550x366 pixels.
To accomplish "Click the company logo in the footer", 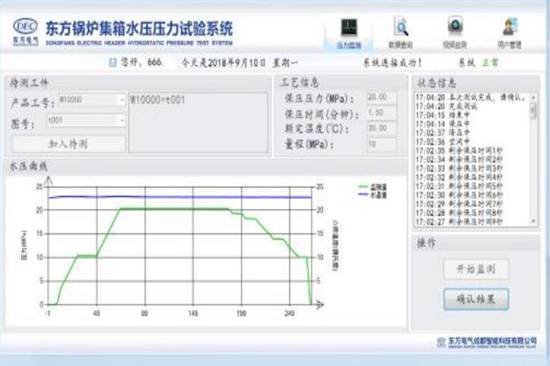I will 441,342.
